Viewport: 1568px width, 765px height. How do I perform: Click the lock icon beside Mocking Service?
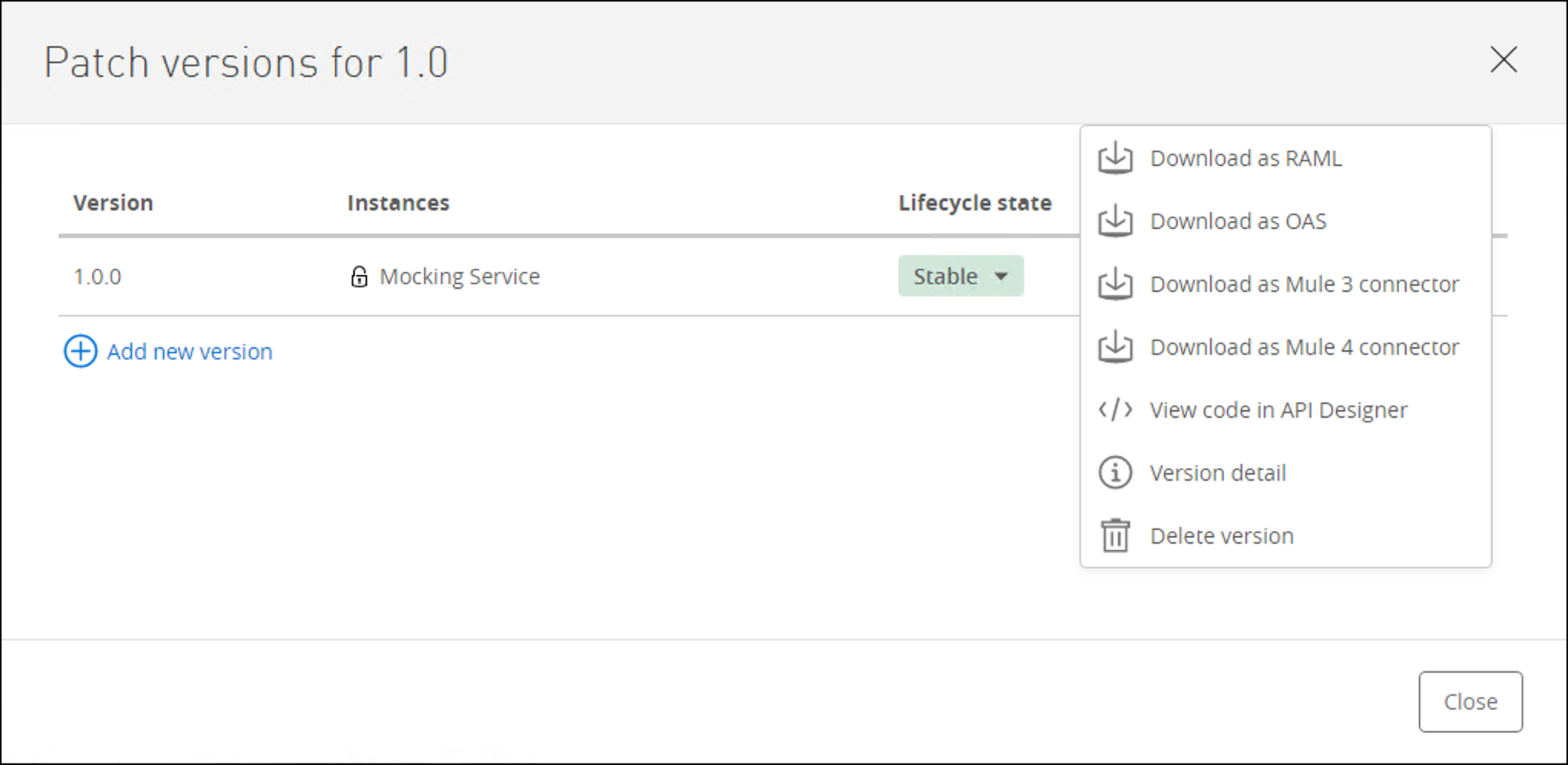point(359,277)
